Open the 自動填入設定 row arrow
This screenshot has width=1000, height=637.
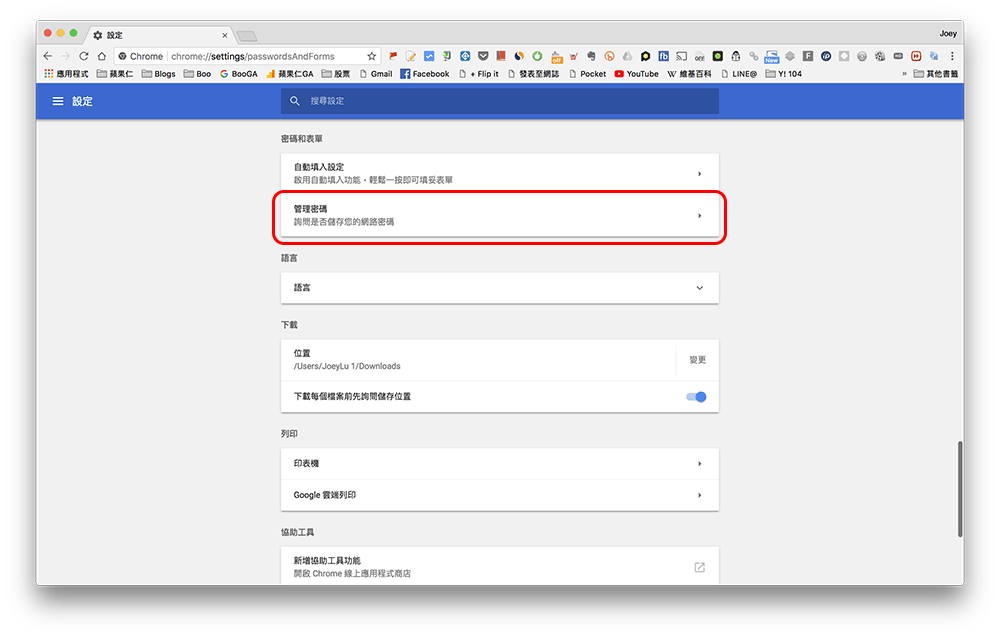[700, 173]
